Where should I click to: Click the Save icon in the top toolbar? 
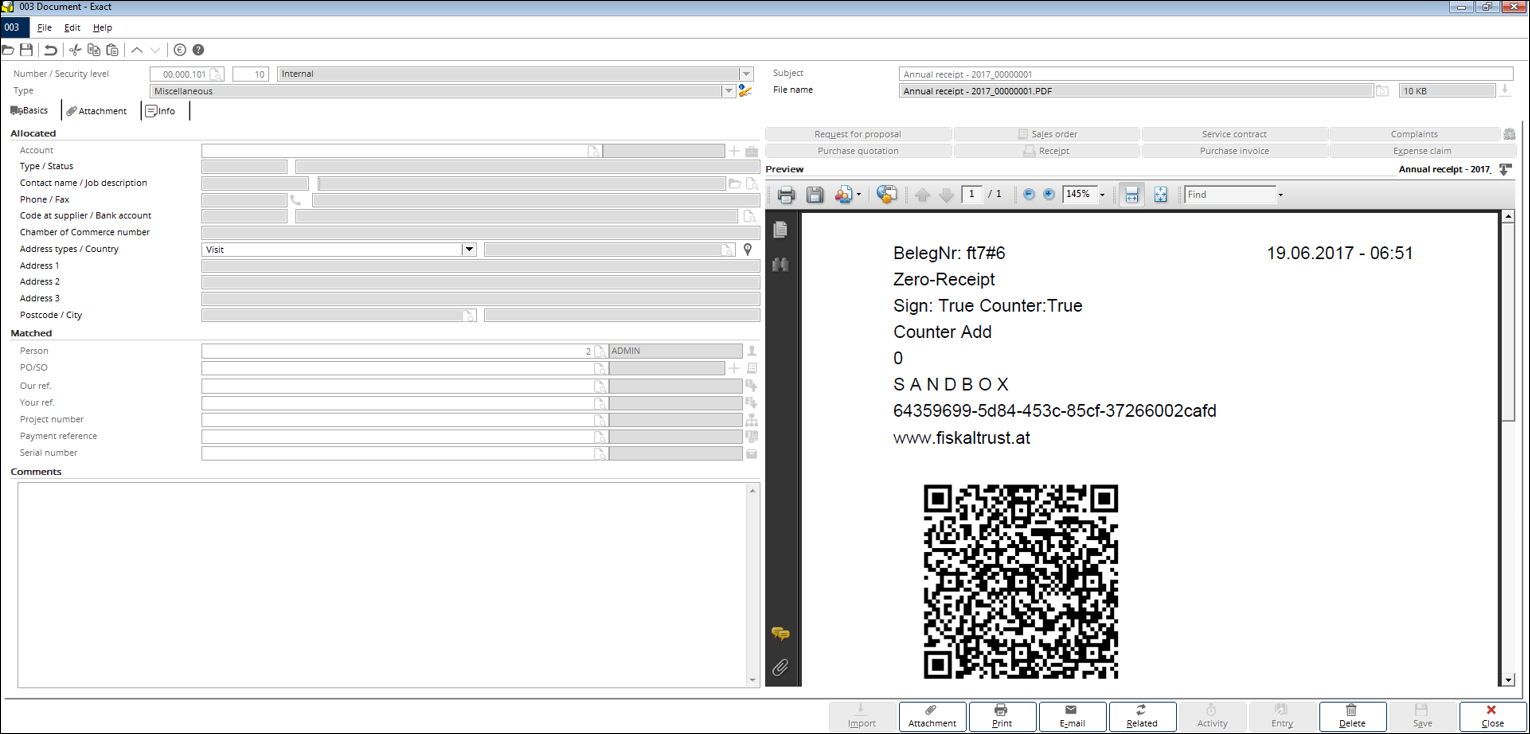pyautogui.click(x=27, y=49)
